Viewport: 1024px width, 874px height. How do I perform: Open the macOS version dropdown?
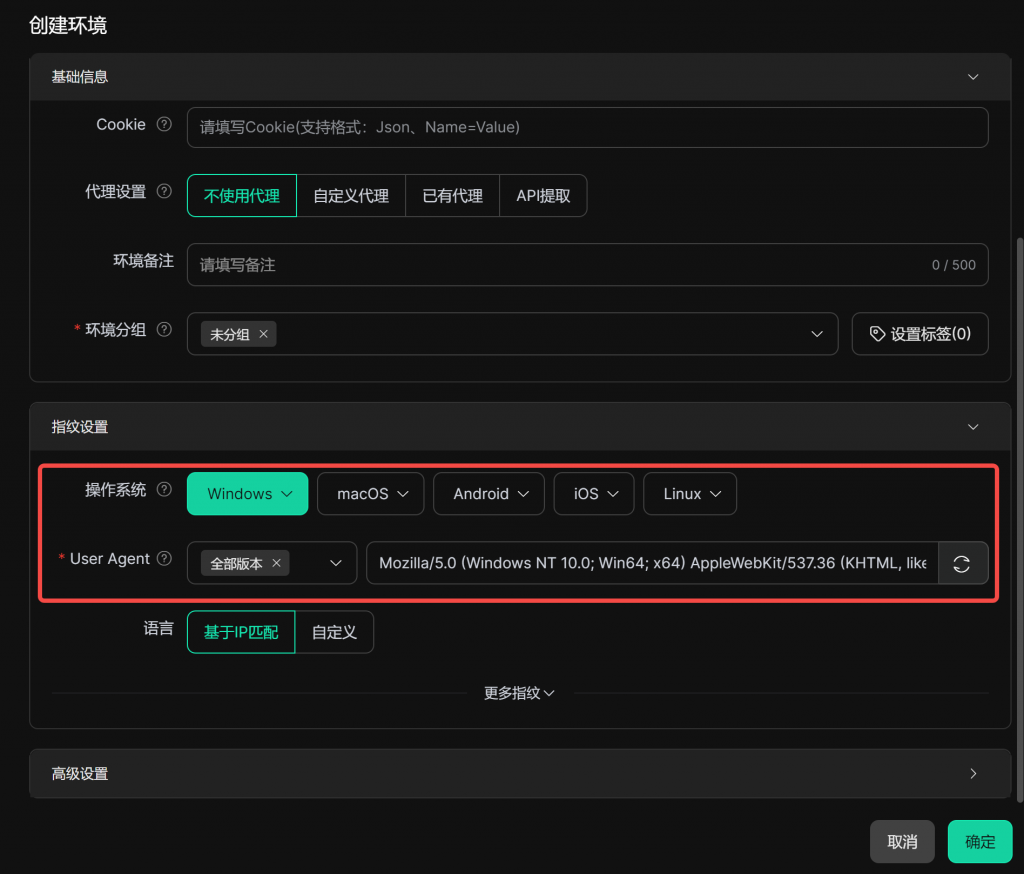(x=371, y=494)
